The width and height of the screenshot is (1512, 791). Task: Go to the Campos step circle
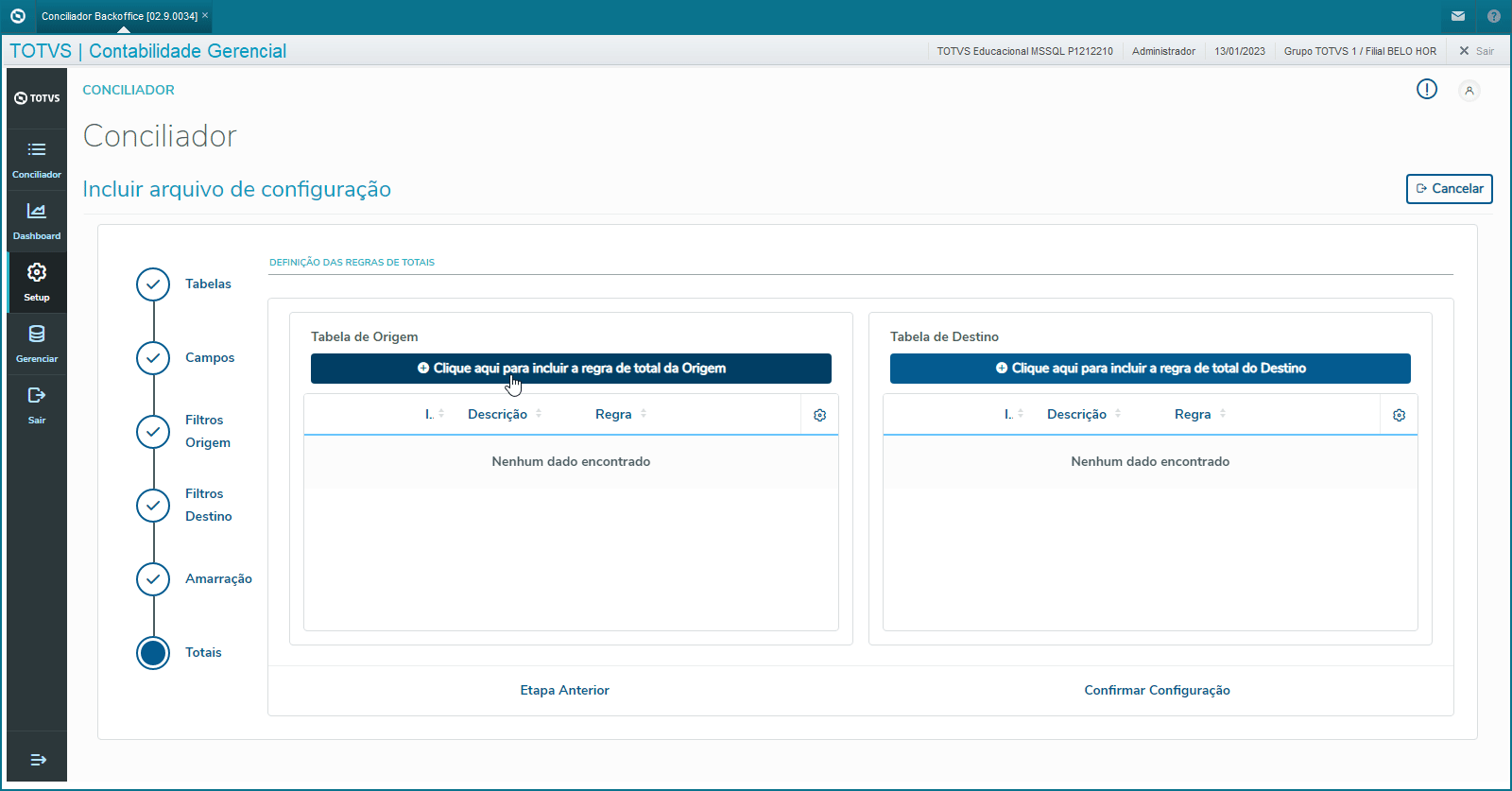[153, 358]
